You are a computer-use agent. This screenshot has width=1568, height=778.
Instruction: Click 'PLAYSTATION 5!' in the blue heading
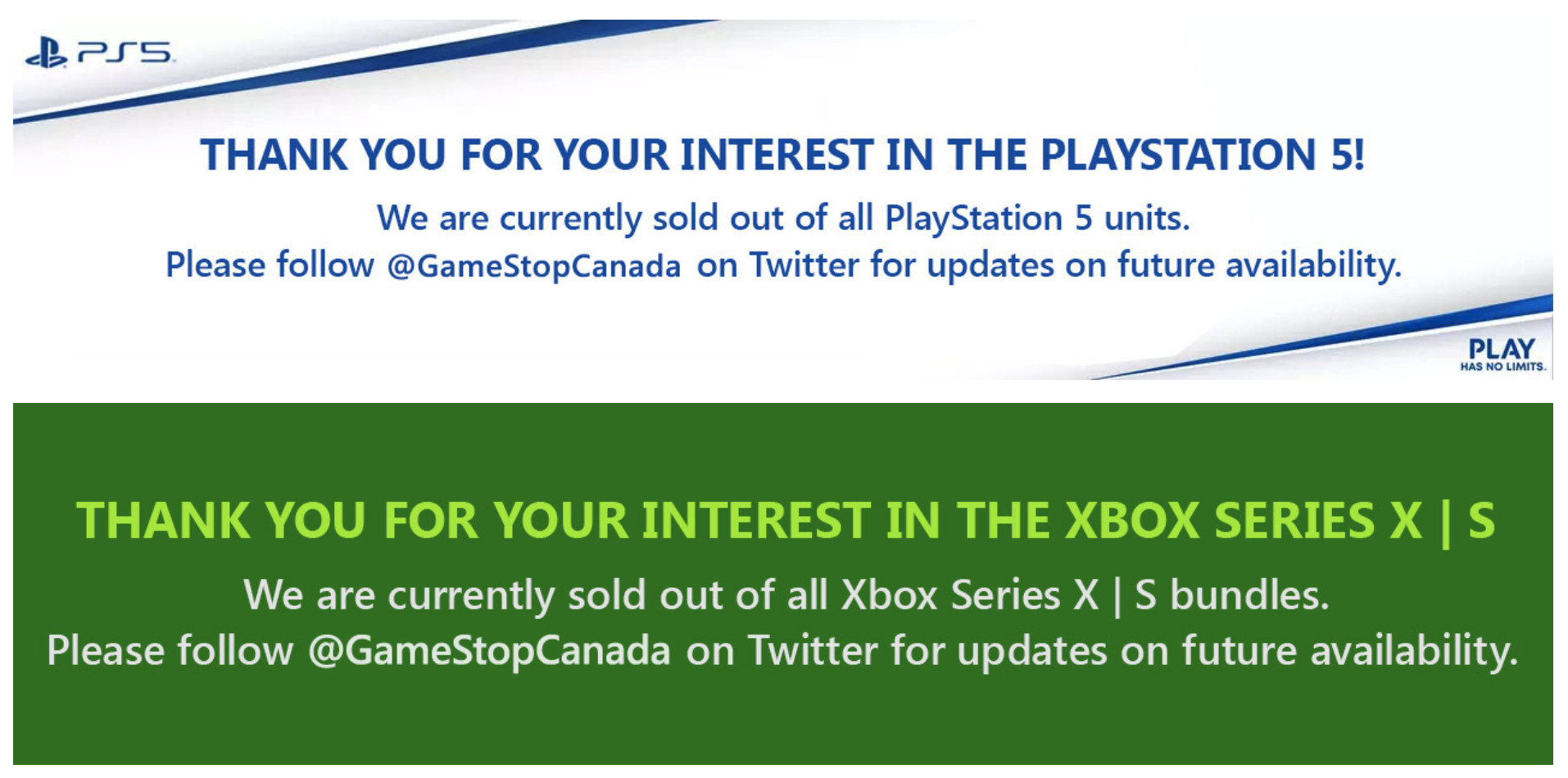point(1202,155)
